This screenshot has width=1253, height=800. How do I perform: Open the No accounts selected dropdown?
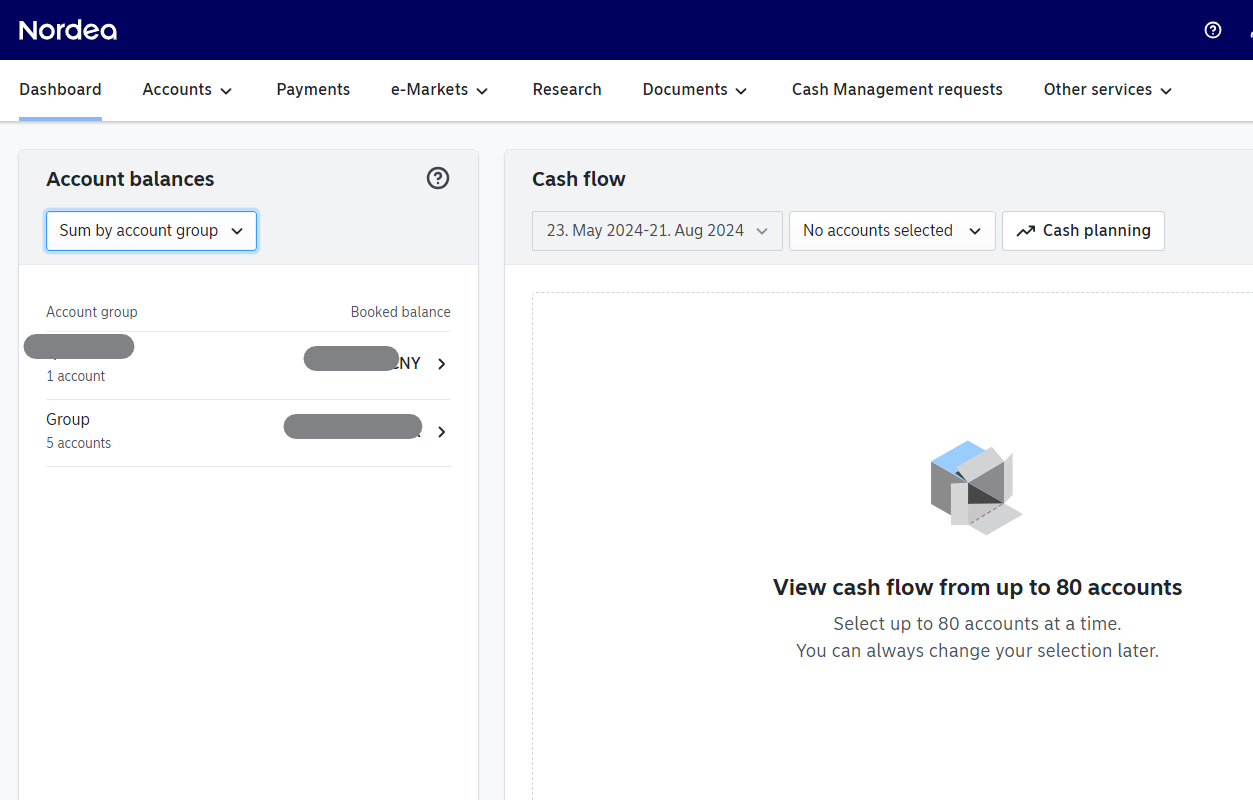coord(891,230)
